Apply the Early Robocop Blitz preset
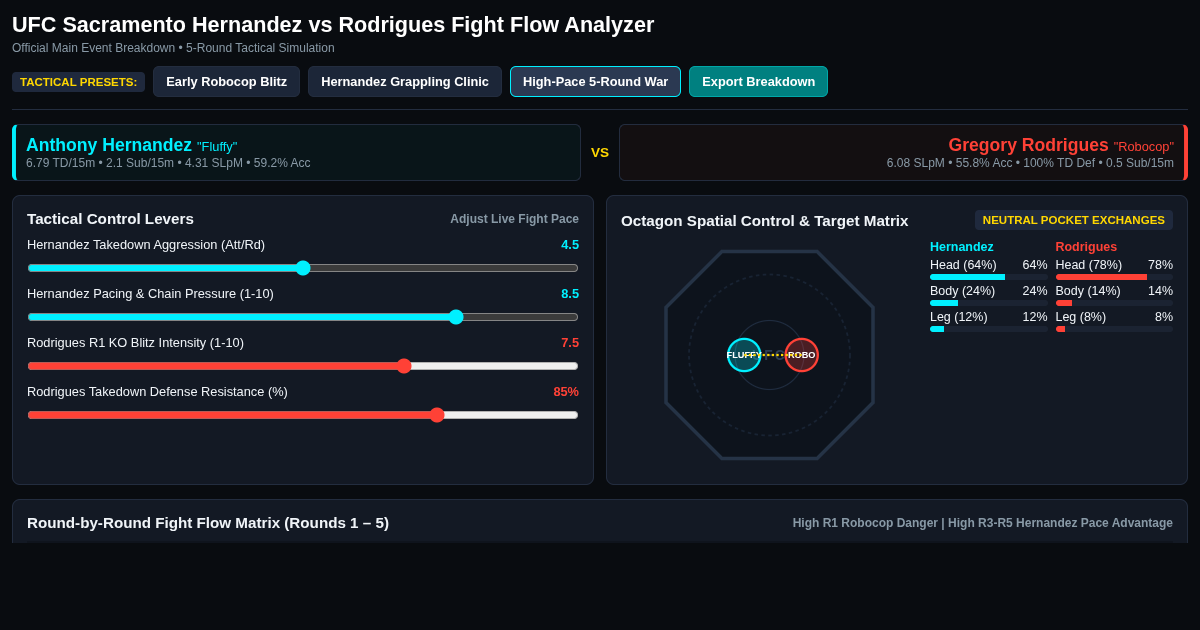1200x630 pixels. tap(226, 81)
